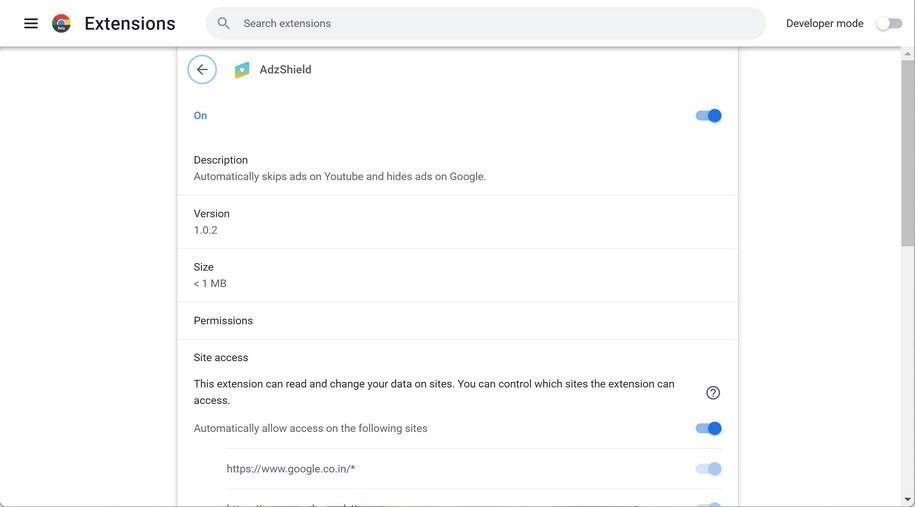Click the scrollbar down arrow
The image size is (915, 507).
click(x=907, y=499)
